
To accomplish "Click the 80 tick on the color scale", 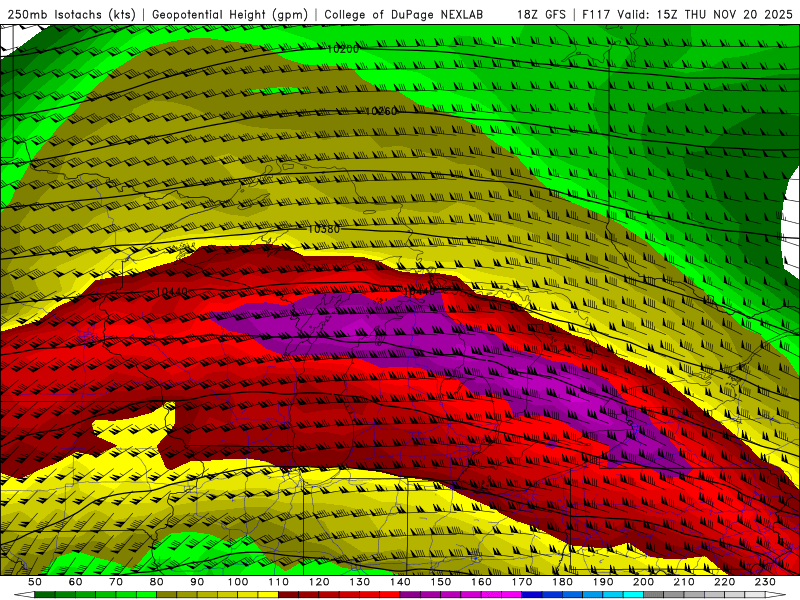I will [x=157, y=582].
